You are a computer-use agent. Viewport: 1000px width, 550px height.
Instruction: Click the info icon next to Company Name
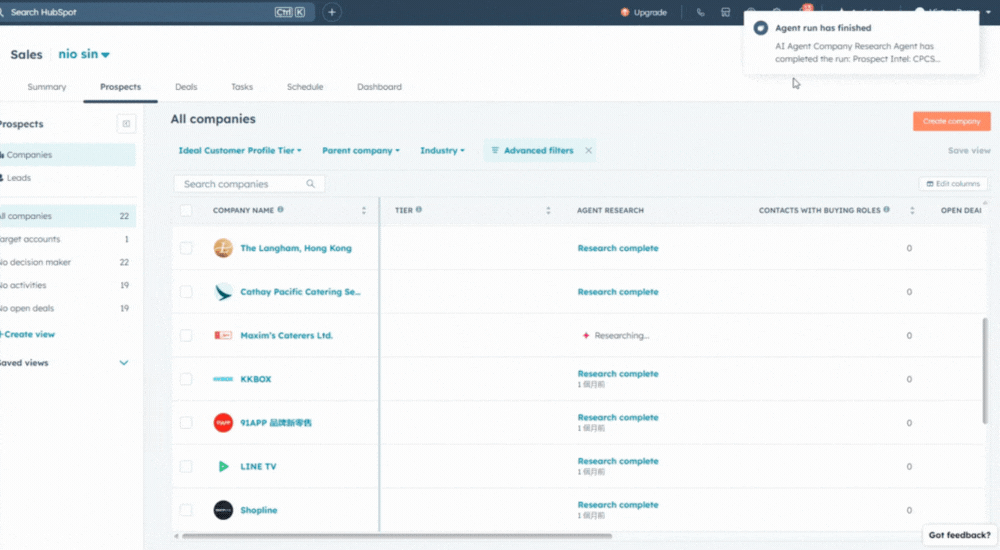(x=281, y=210)
